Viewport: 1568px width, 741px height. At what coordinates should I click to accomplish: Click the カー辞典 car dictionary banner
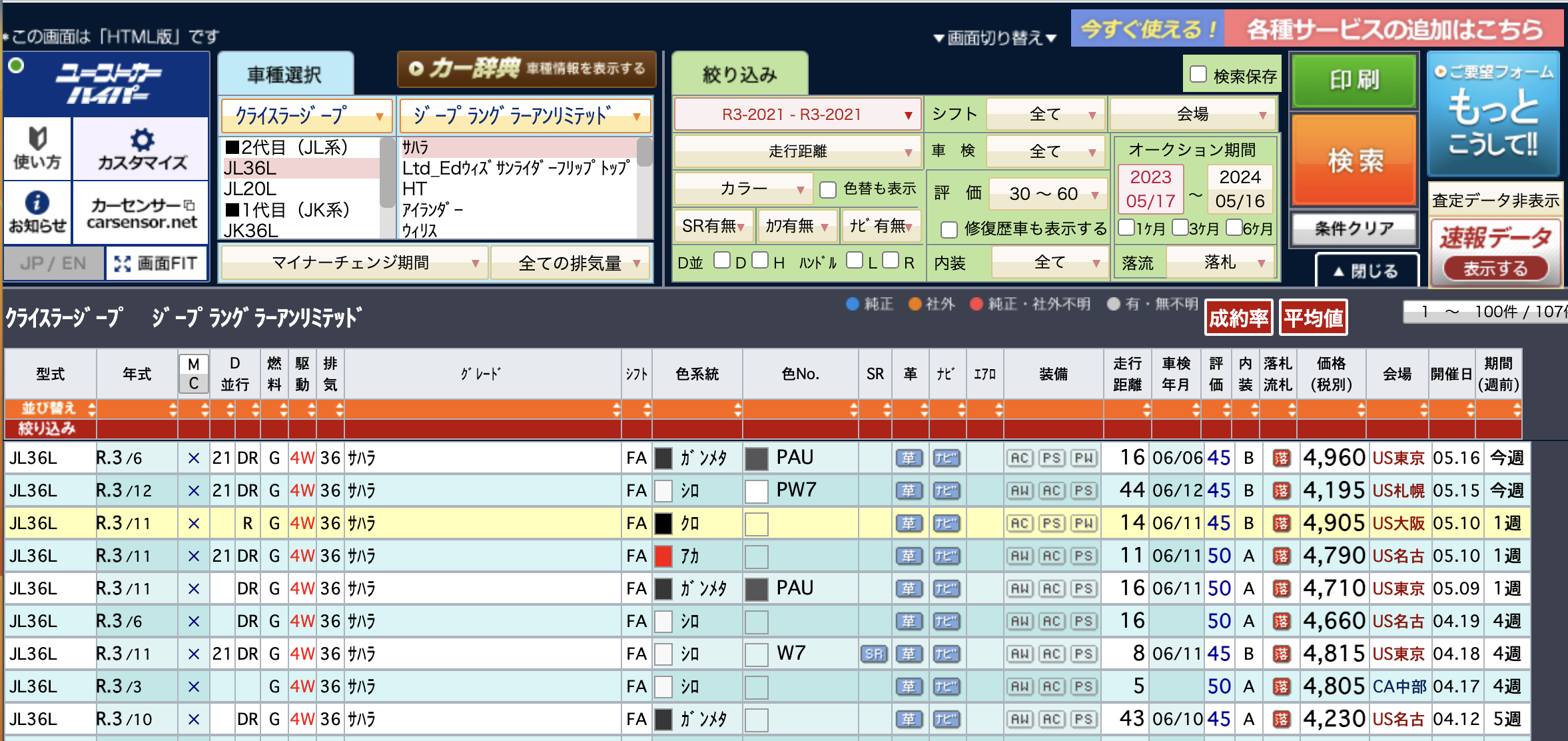[x=526, y=69]
